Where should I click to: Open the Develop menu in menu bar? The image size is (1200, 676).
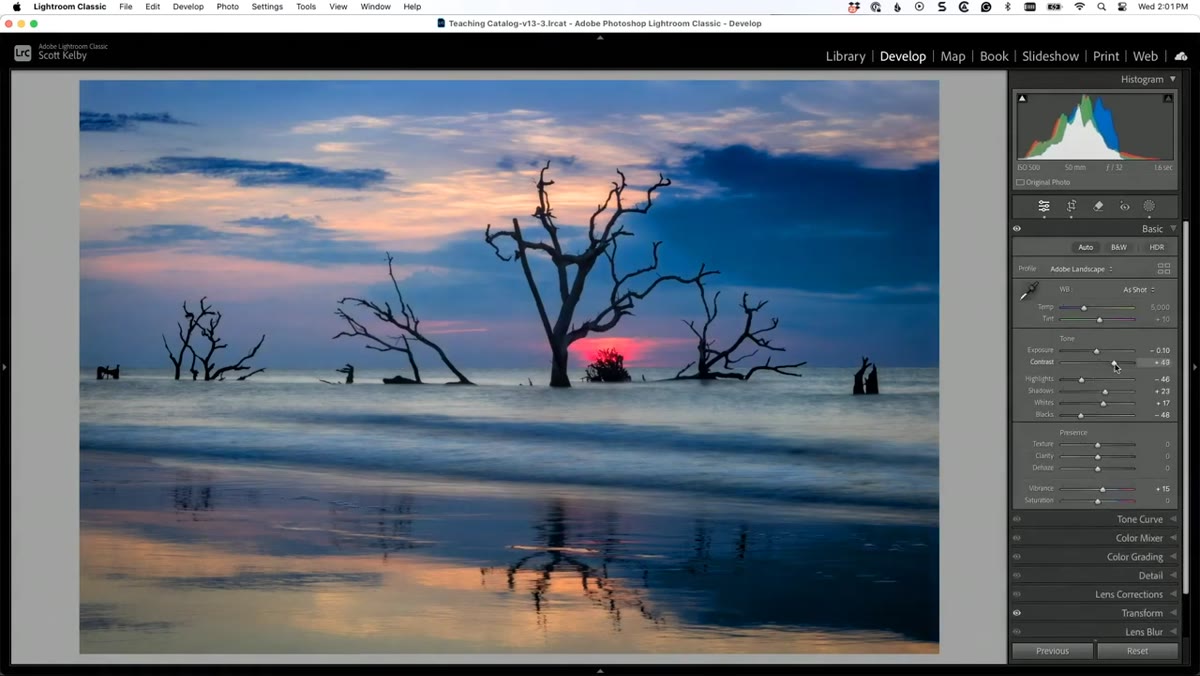click(188, 7)
